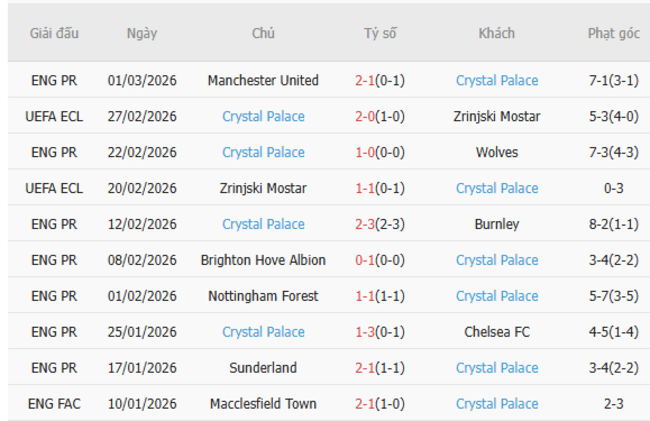This screenshot has height=421, width=650.
Task: Open Brighton Hove Albion team link
Action: coord(263,261)
